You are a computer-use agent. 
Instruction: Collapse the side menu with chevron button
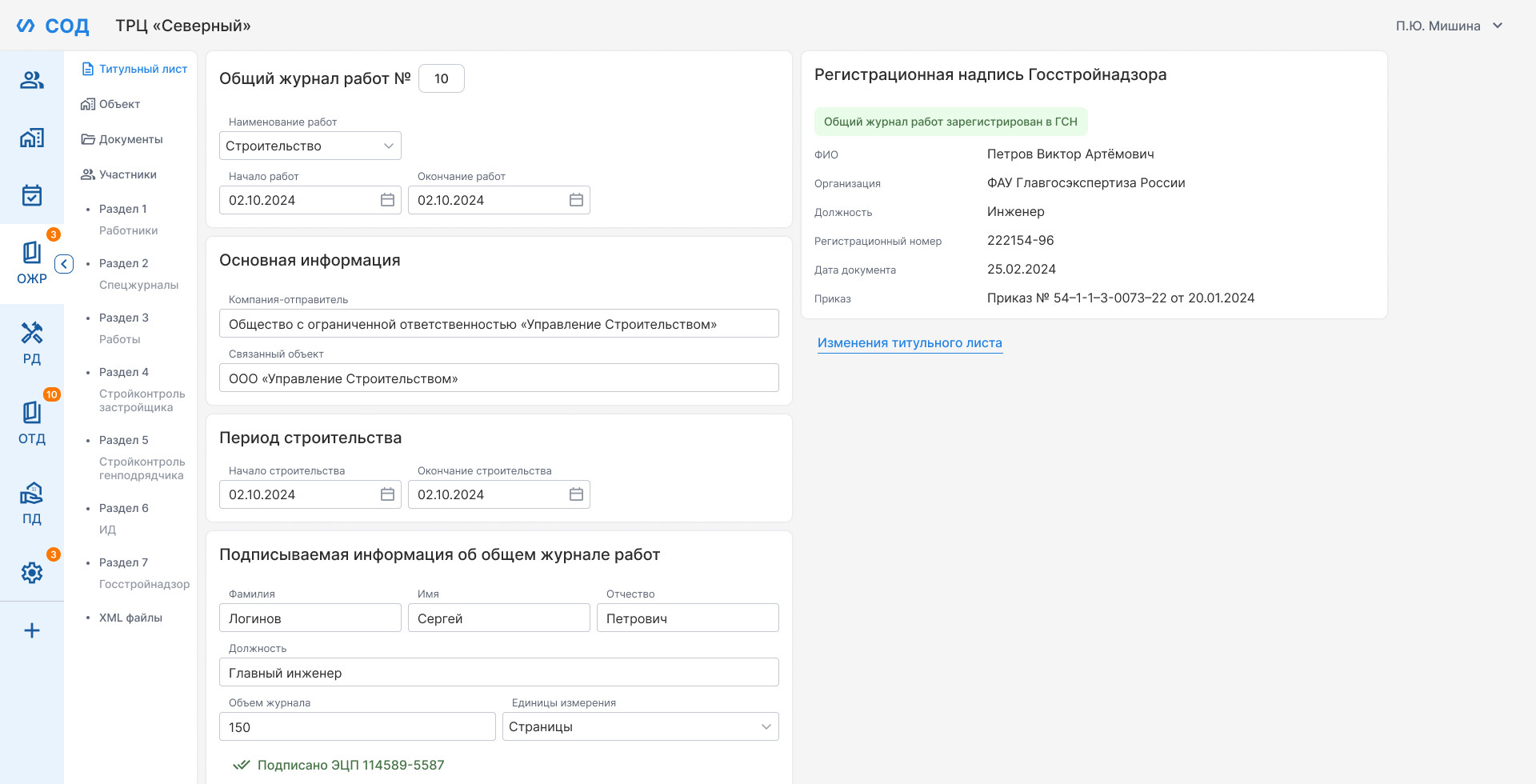pos(64,264)
